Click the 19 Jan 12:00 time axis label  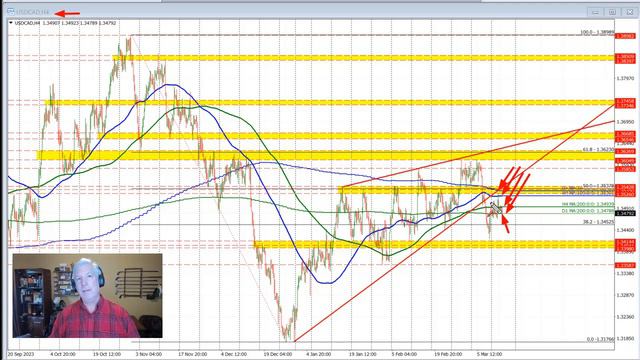362,354
